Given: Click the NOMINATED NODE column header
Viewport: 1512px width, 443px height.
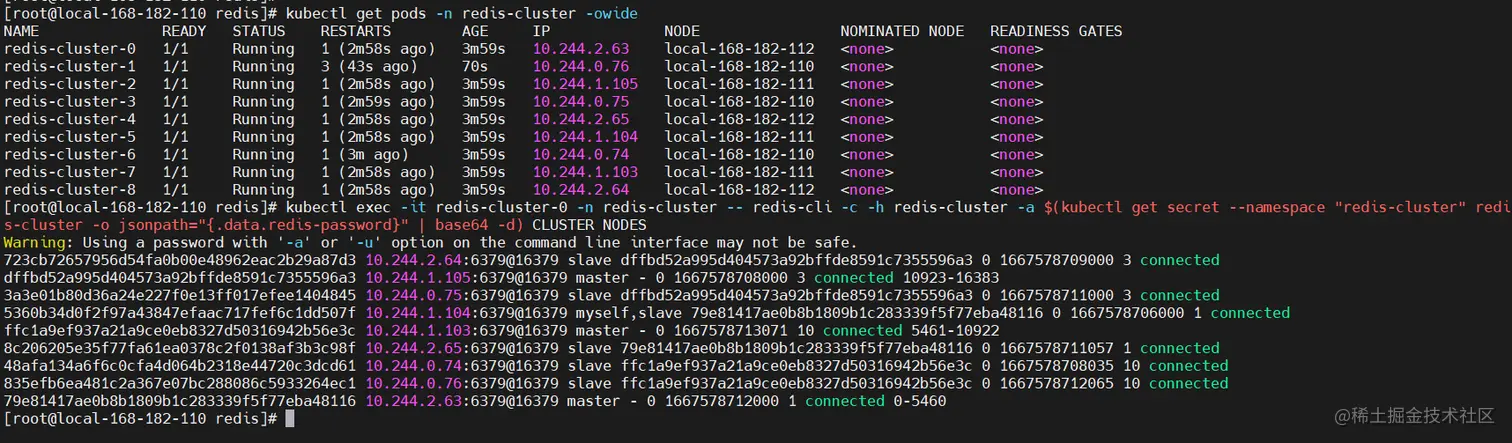Looking at the screenshot, I should (x=902, y=31).
